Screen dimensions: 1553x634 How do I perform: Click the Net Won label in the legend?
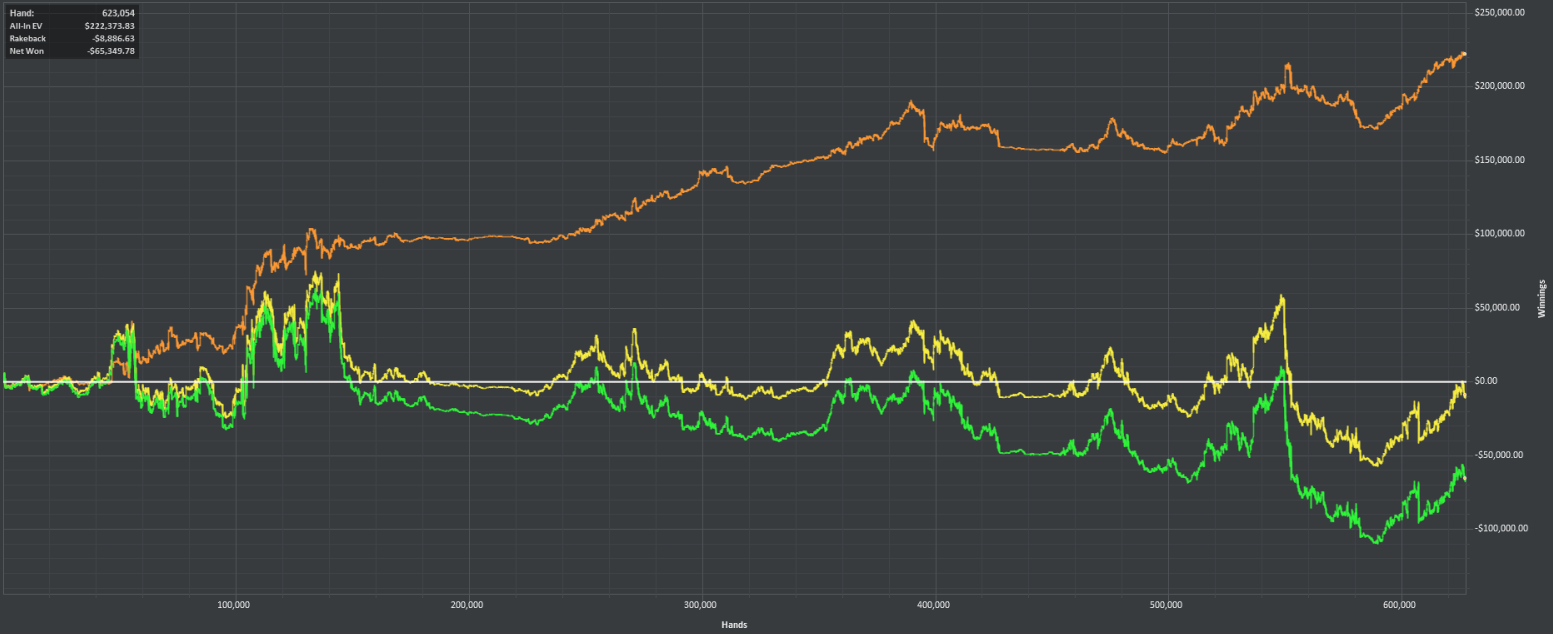(x=27, y=50)
